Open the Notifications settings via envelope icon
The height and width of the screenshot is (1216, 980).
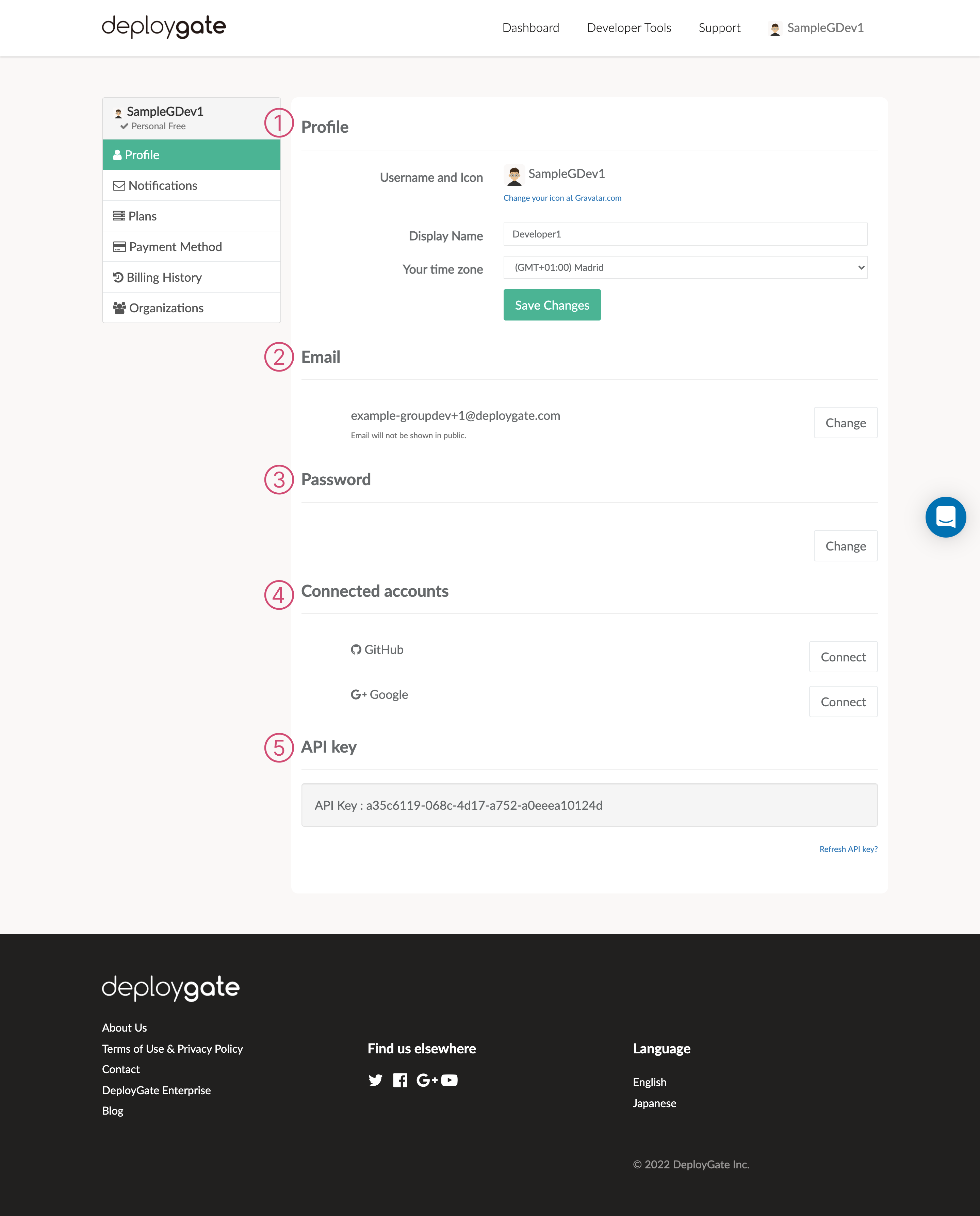pyautogui.click(x=119, y=185)
